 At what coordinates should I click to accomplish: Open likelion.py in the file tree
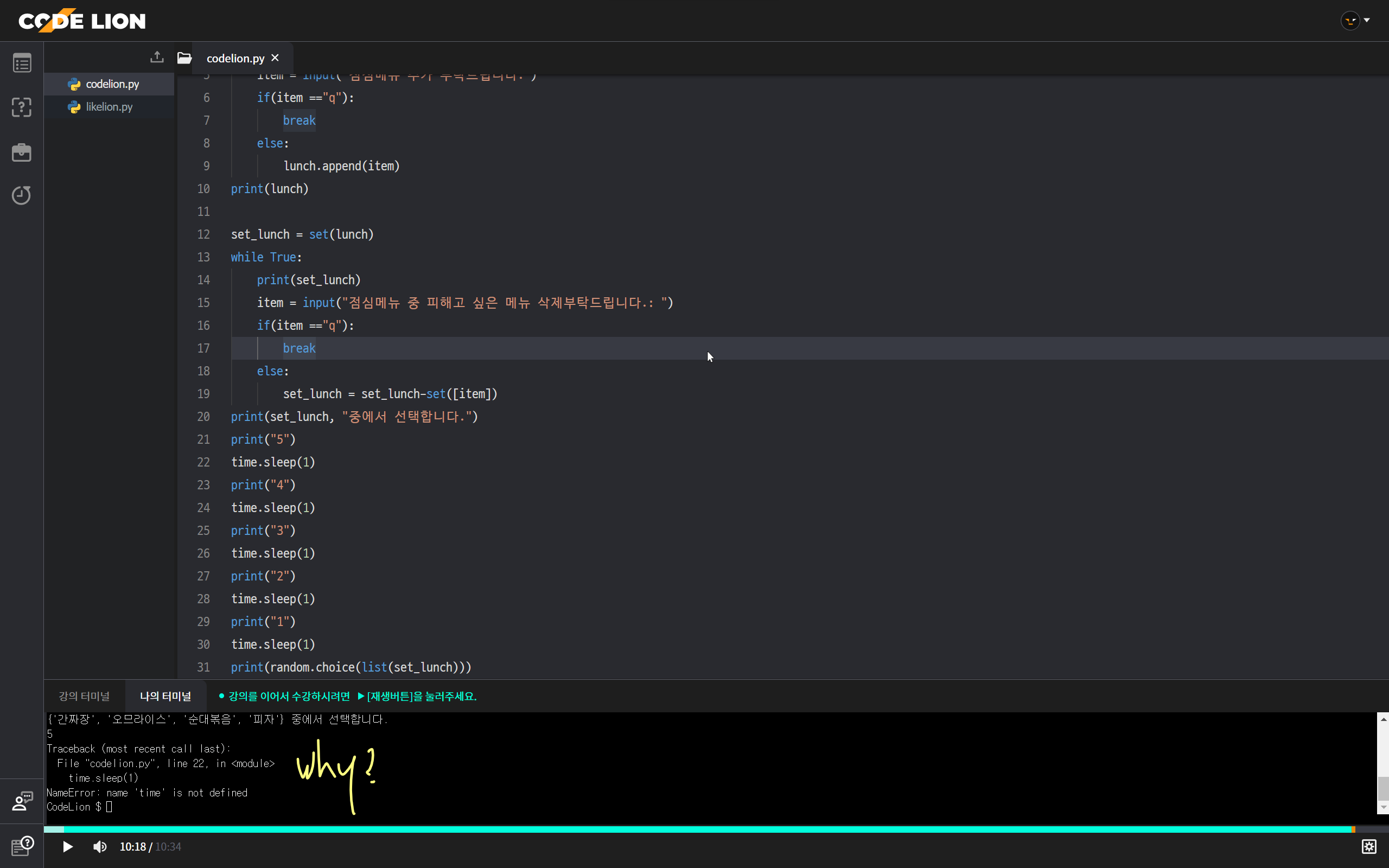[109, 107]
